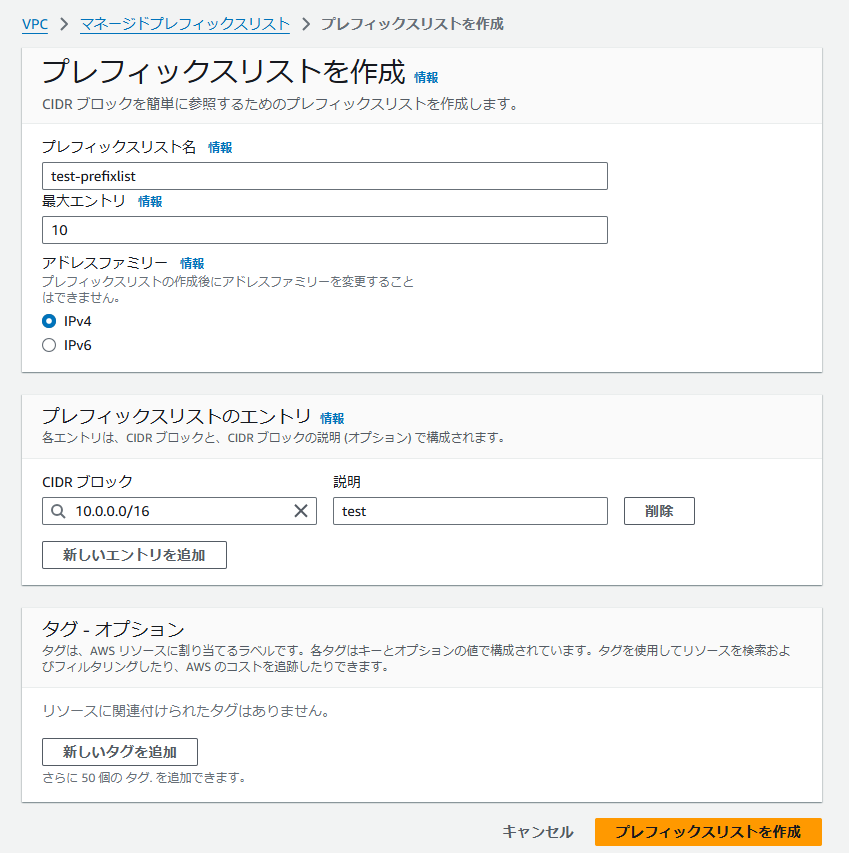Open 情報 link beside プレフィックスリスト名
Screen dimensions: 849x853
220,147
